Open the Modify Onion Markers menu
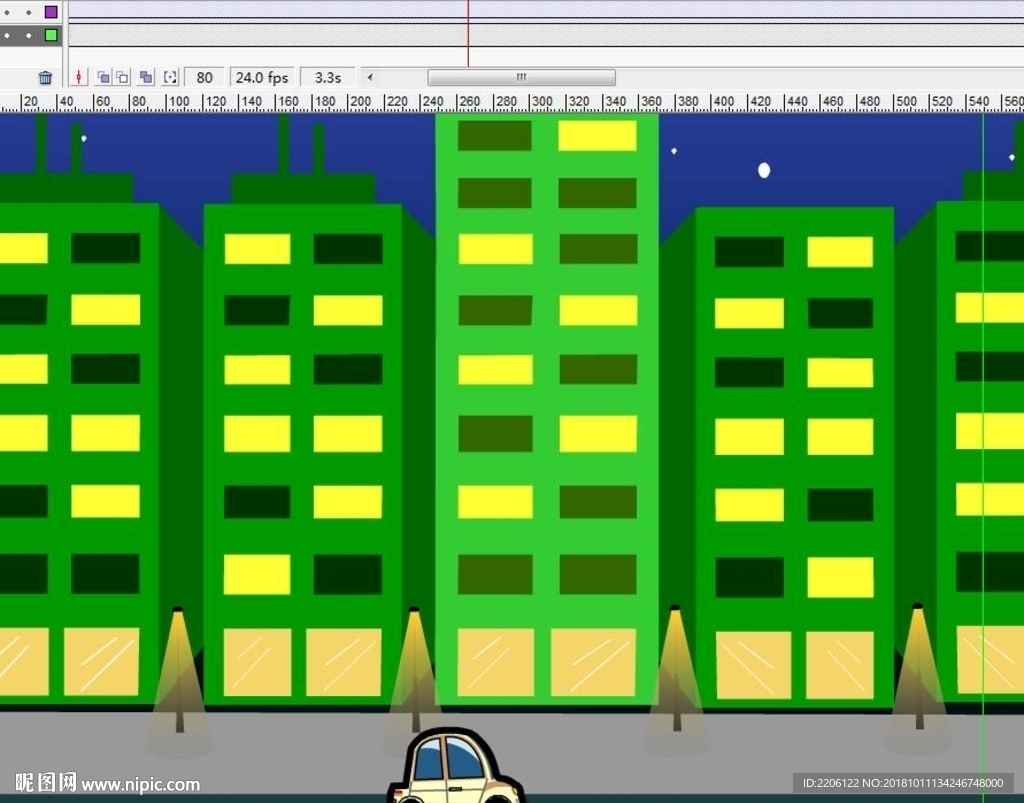The width and height of the screenshot is (1024, 803). (x=170, y=78)
